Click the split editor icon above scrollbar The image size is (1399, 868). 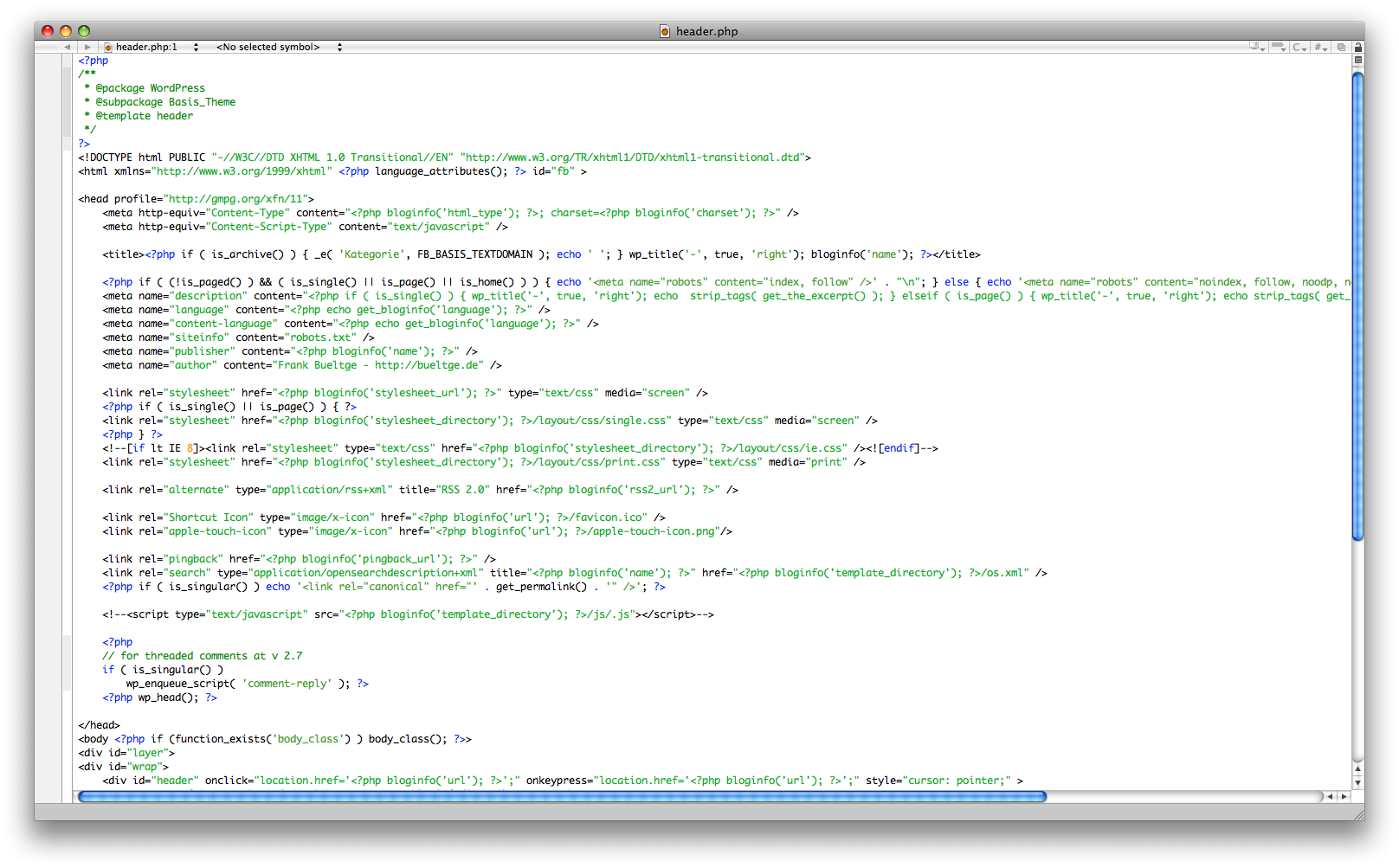click(1358, 60)
